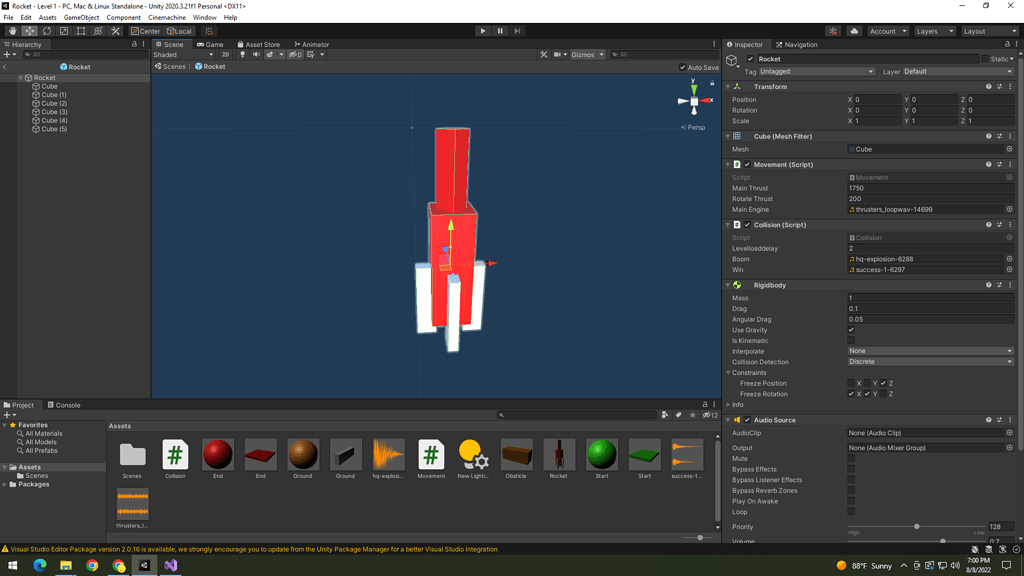Select the Rect transform tool
The height and width of the screenshot is (576, 1024).
pos(80,31)
